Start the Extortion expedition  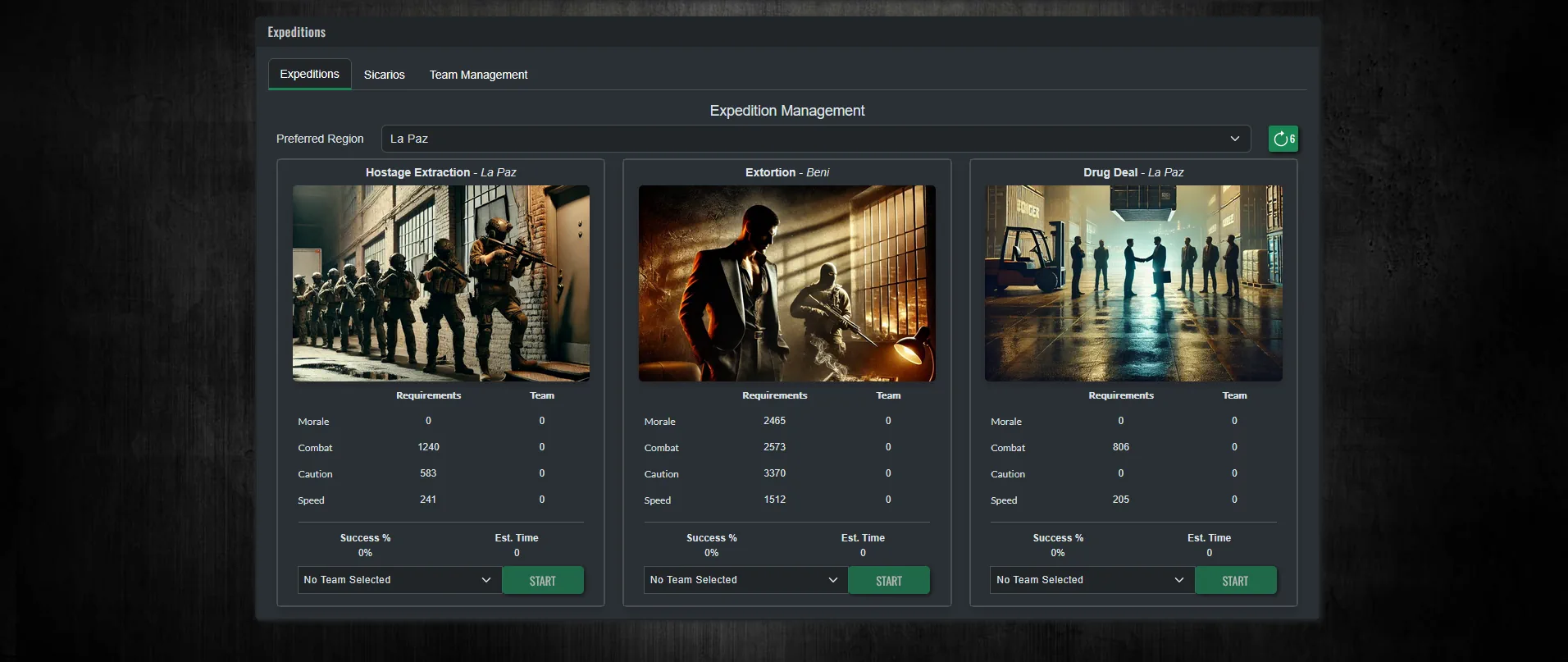point(888,580)
